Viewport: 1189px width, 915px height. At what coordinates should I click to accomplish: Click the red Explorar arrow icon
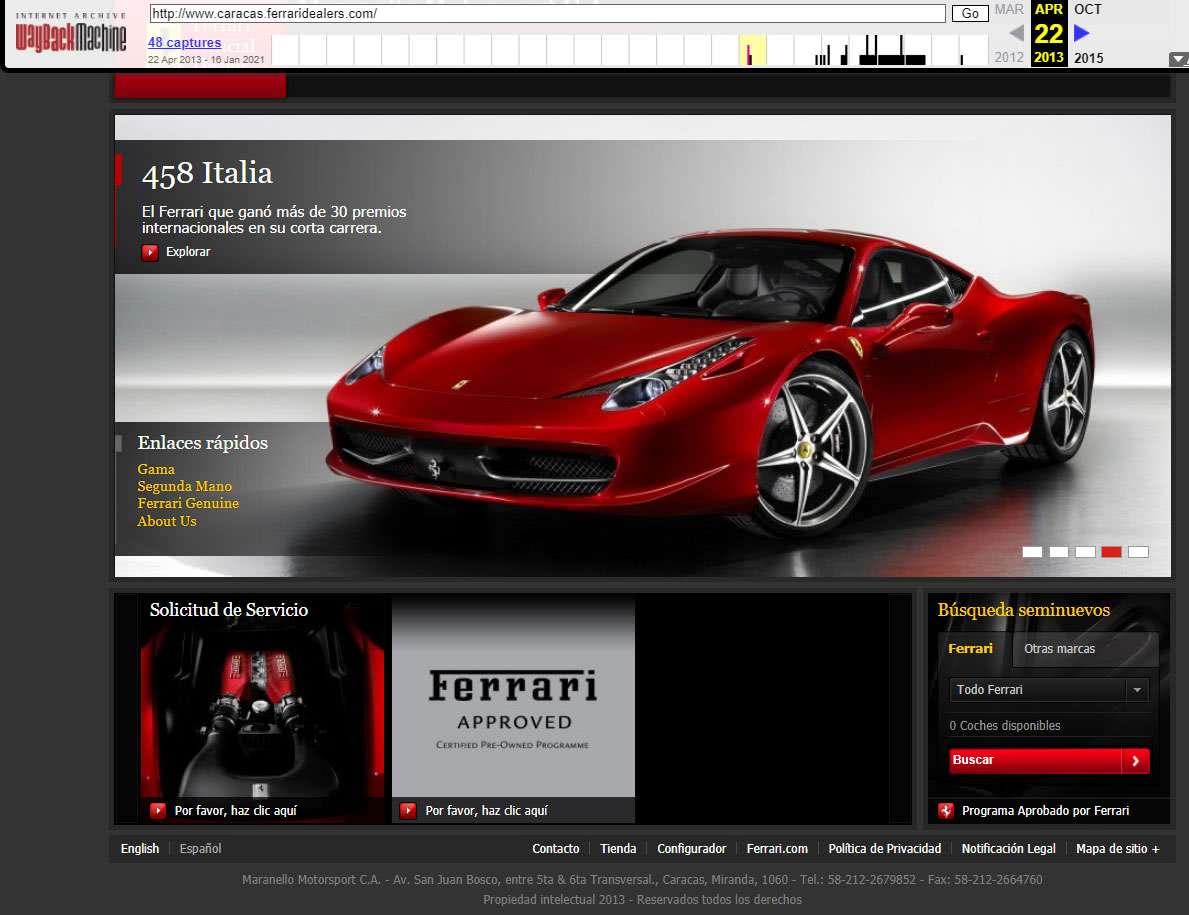click(150, 252)
